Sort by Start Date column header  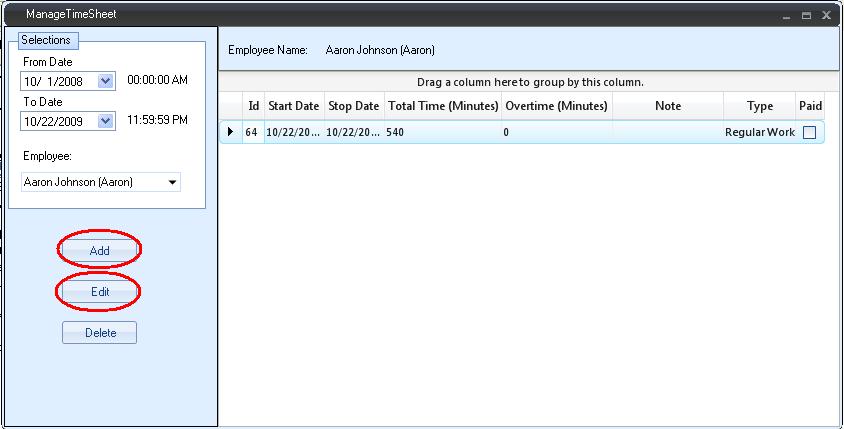tap(293, 106)
